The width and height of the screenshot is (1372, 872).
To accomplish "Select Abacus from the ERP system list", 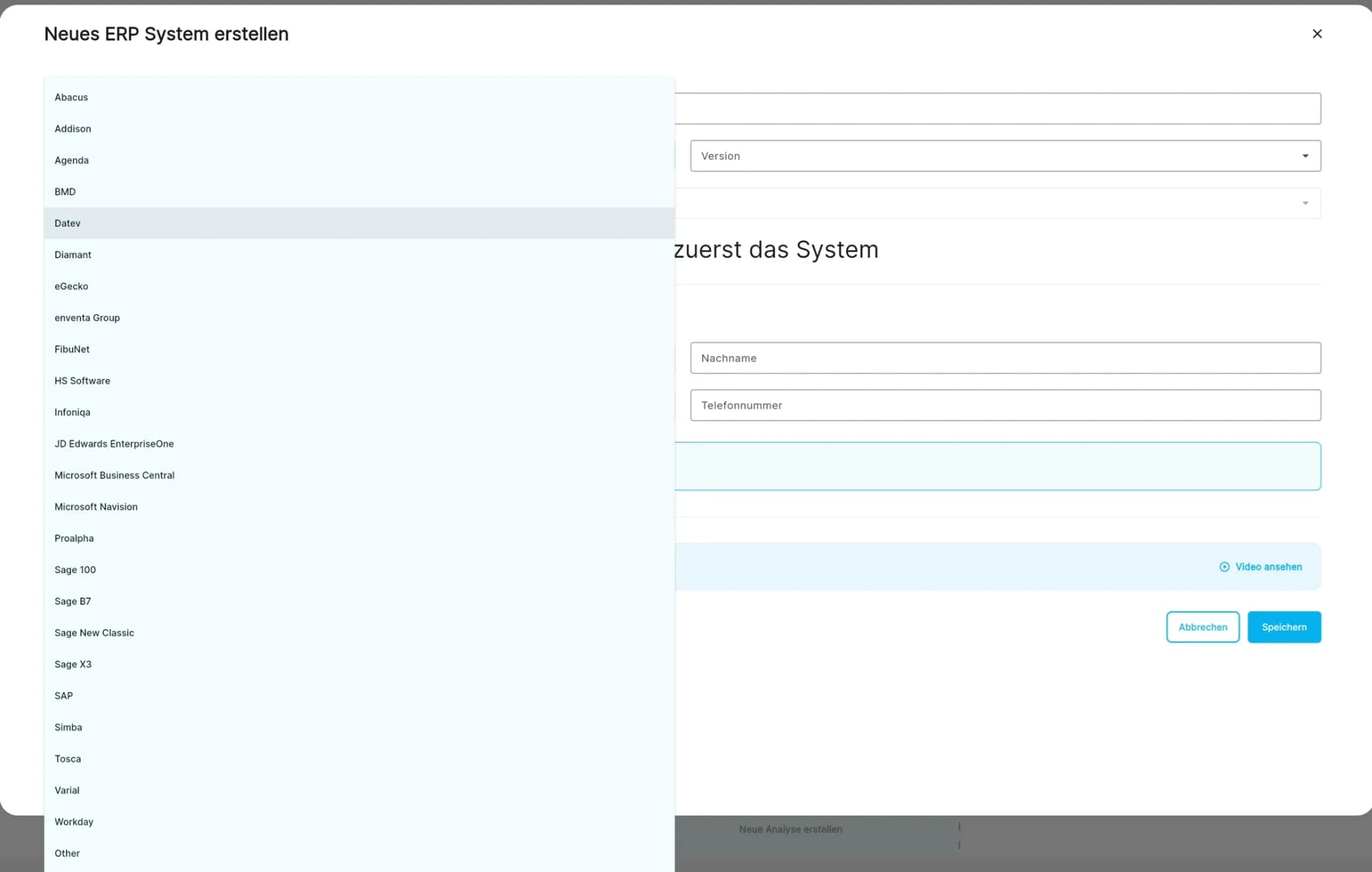I will pos(359,97).
